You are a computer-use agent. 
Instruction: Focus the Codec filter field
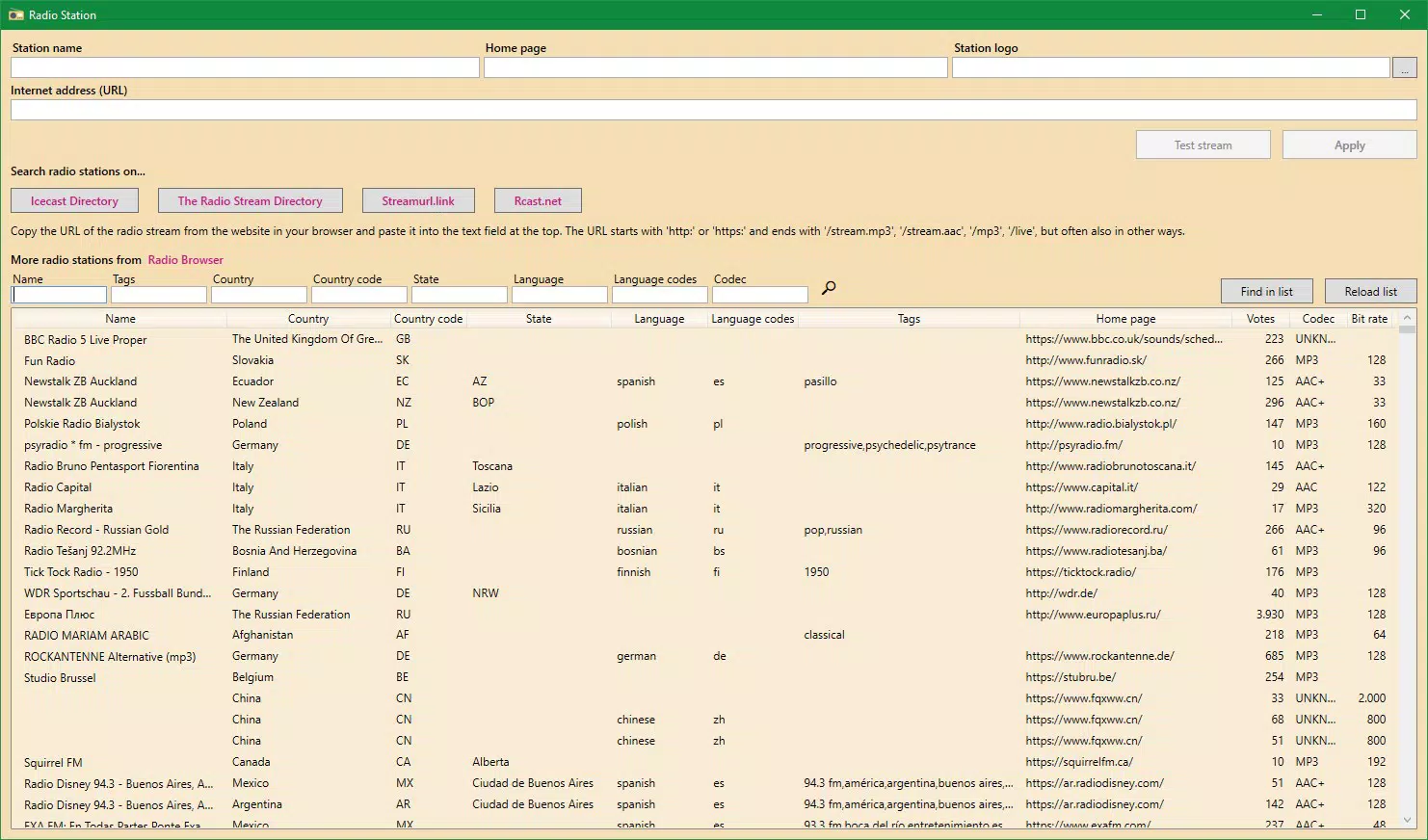(760, 295)
